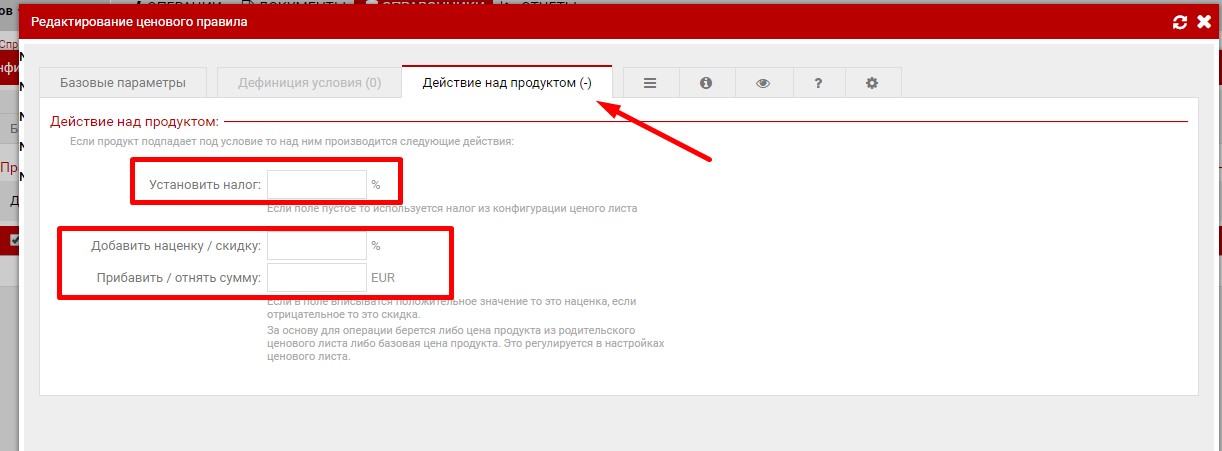Open the question mark help tab
This screenshot has height=451, width=1222.
(818, 83)
